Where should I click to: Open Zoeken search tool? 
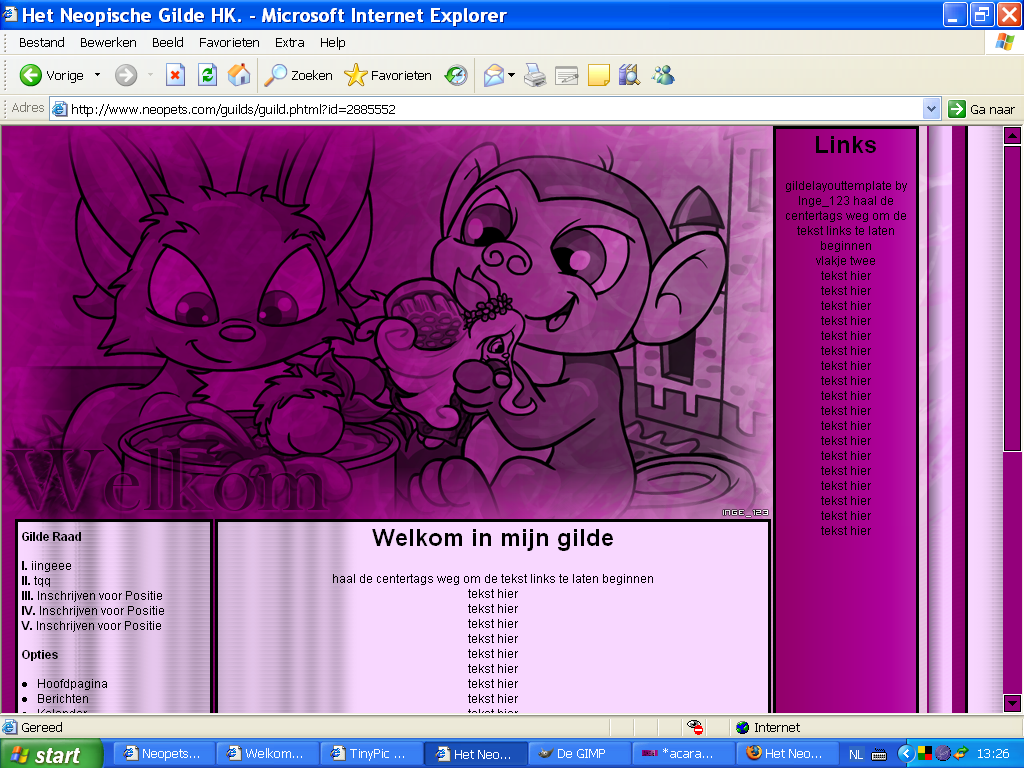(298, 75)
